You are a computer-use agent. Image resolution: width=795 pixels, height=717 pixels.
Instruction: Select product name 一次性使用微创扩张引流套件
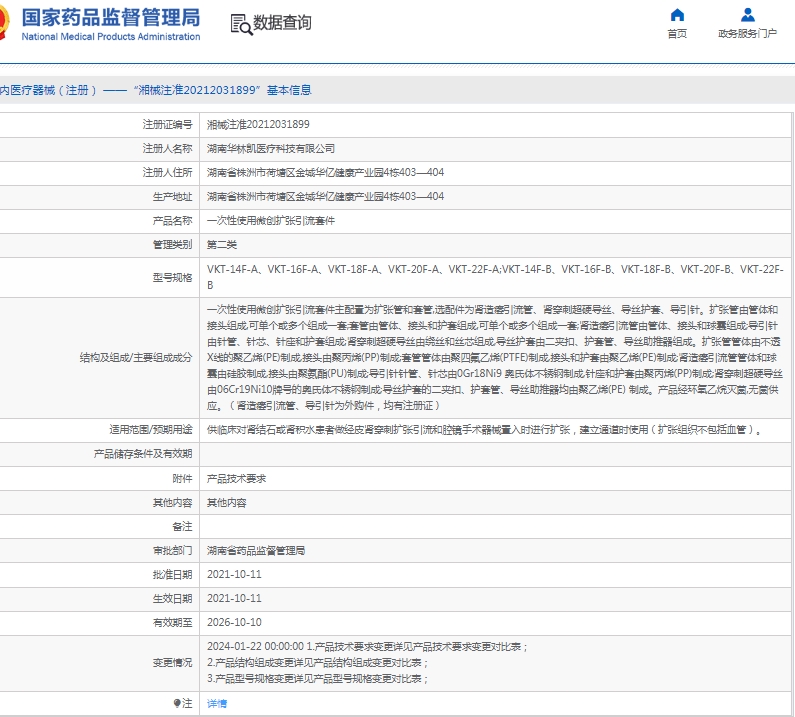pyautogui.click(x=271, y=221)
